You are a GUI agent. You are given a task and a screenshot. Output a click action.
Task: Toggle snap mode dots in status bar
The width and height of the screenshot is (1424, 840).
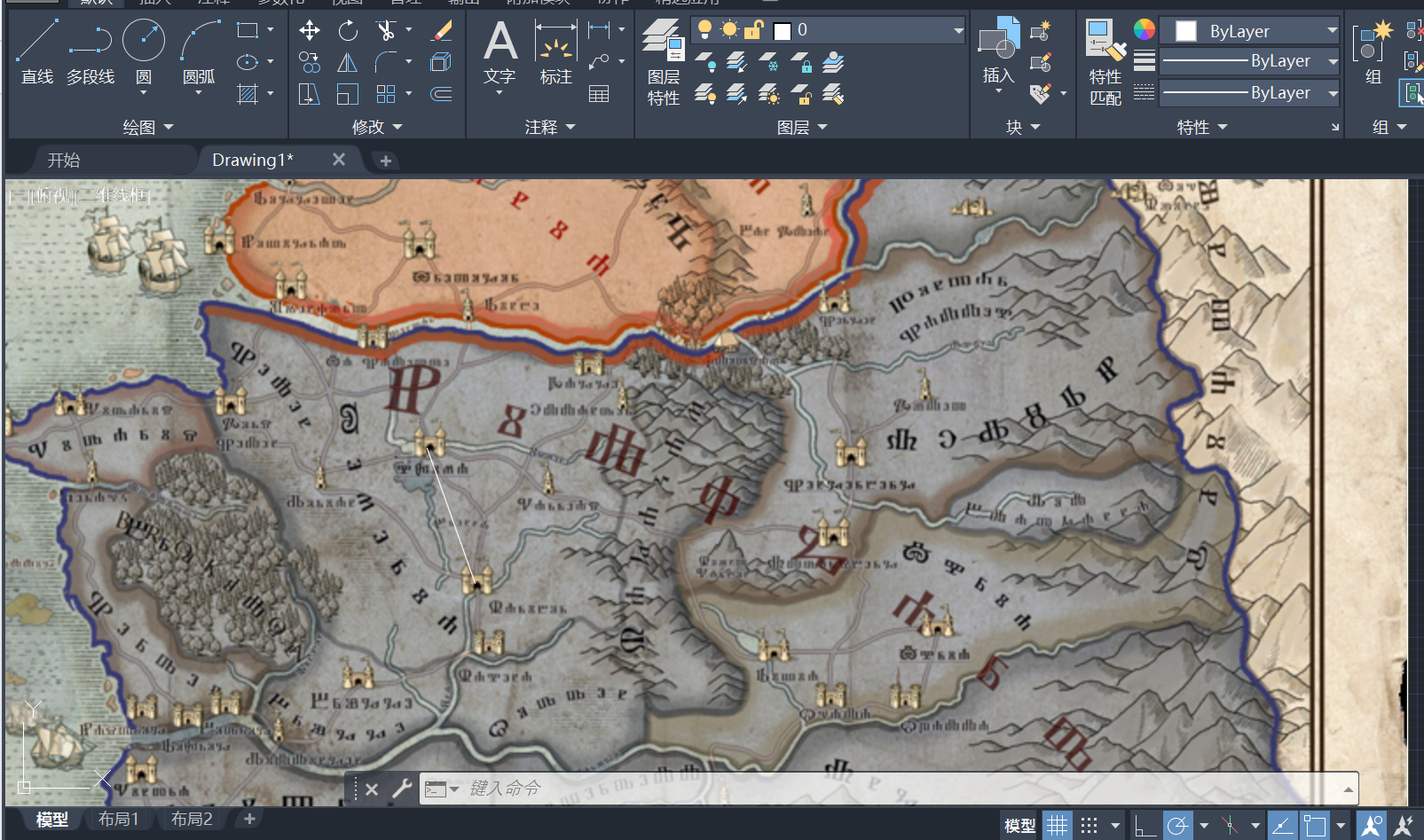(1090, 826)
